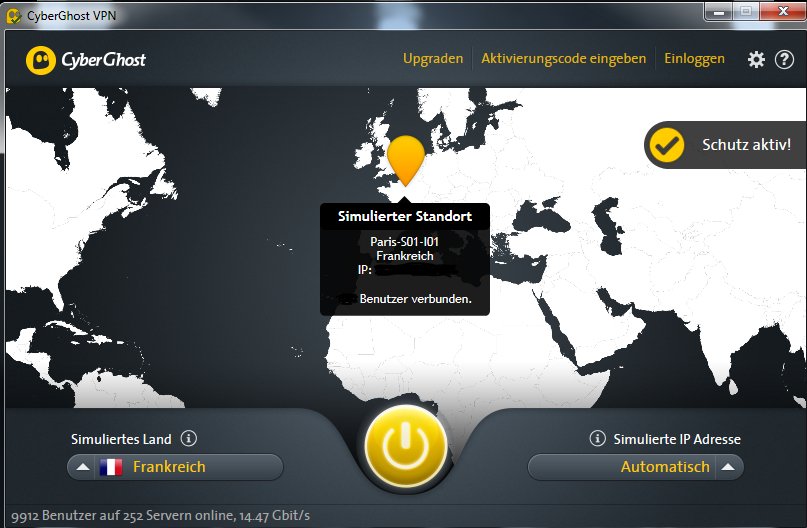Image resolution: width=807 pixels, height=528 pixels.
Task: Click Frankreich text in tooltip
Action: (405, 256)
